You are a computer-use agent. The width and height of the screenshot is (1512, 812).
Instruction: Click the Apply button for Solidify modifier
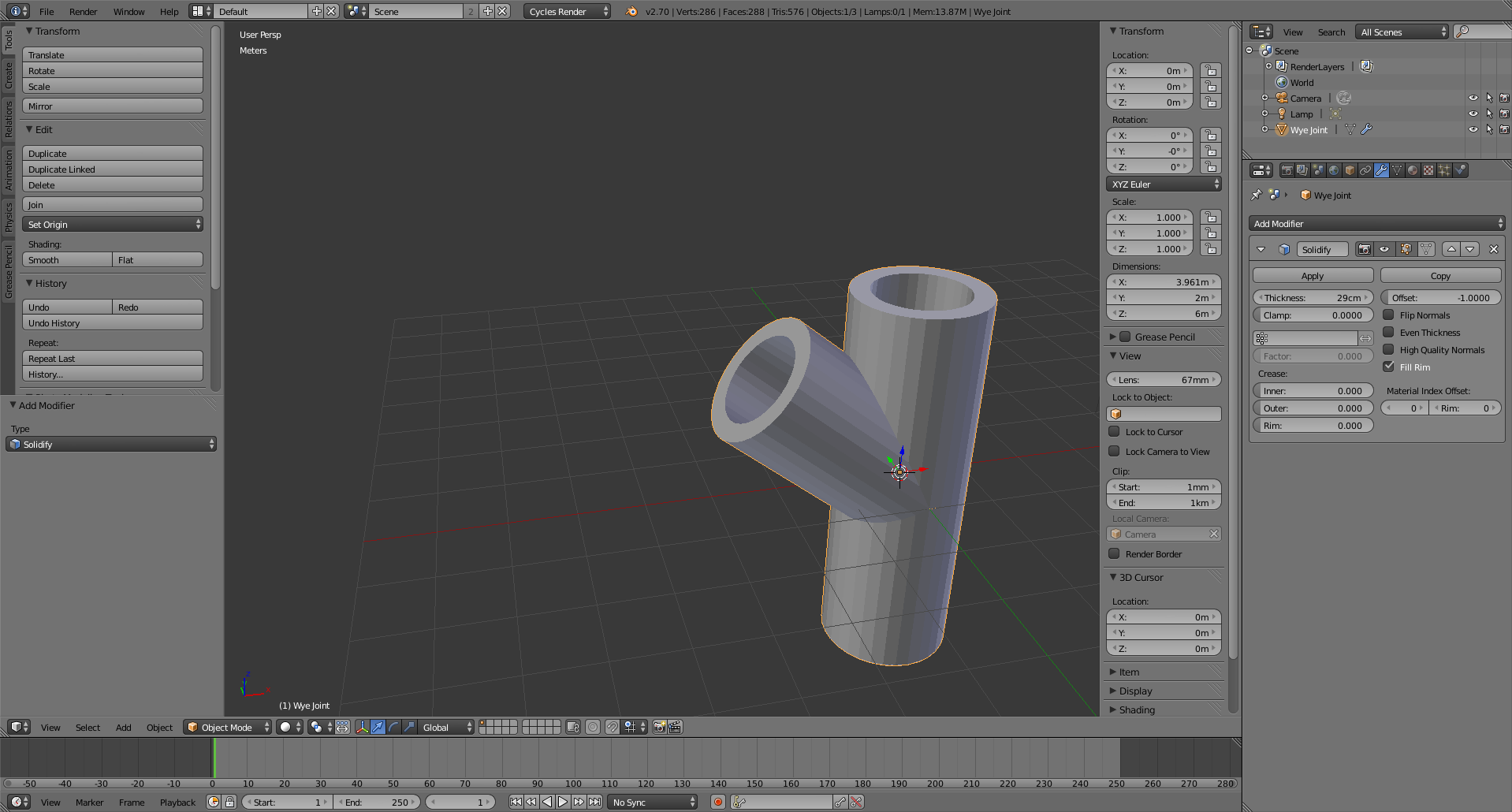click(1313, 276)
